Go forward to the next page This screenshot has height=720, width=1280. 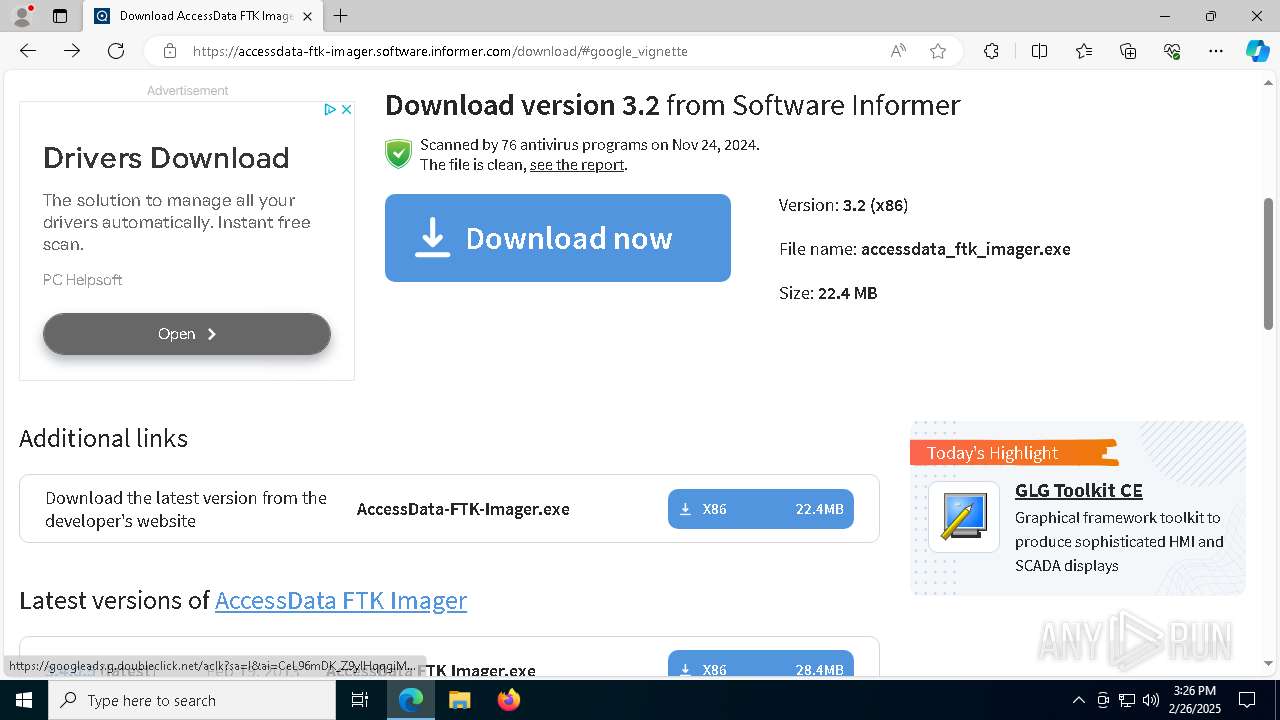pos(72,51)
